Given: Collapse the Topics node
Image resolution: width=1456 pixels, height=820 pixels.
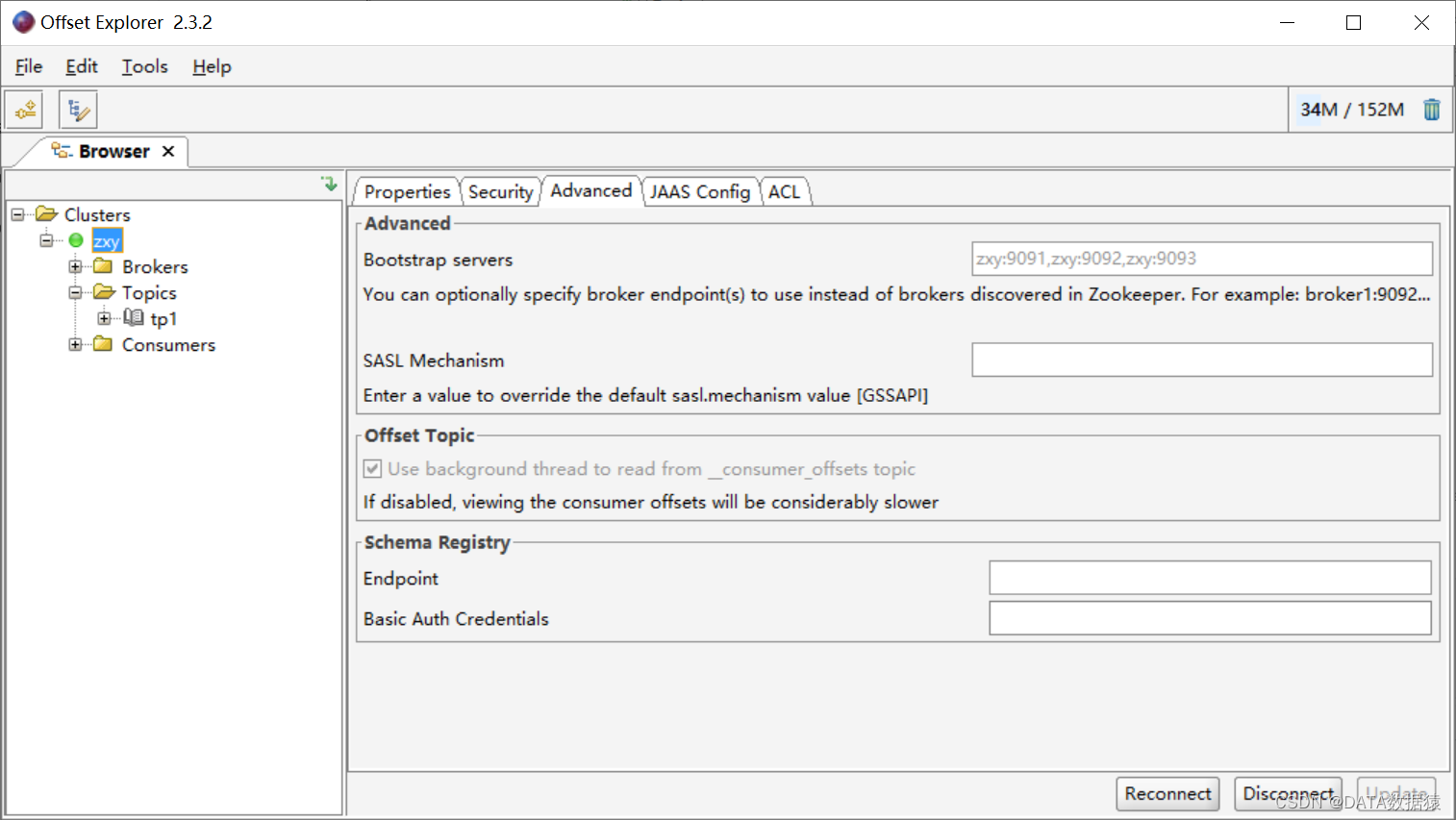Looking at the screenshot, I should [75, 292].
